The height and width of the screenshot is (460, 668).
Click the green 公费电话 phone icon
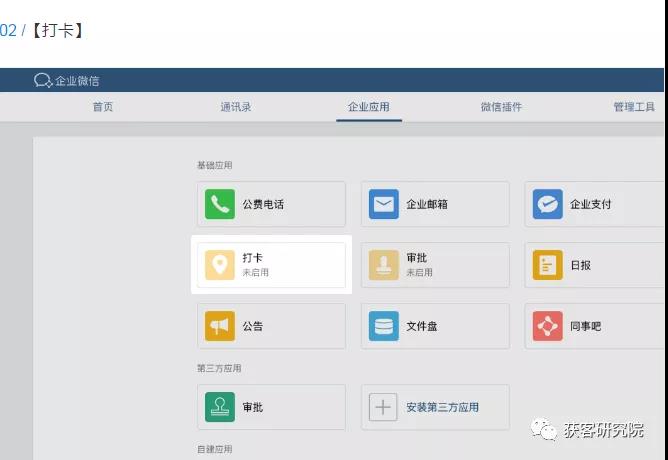point(220,204)
